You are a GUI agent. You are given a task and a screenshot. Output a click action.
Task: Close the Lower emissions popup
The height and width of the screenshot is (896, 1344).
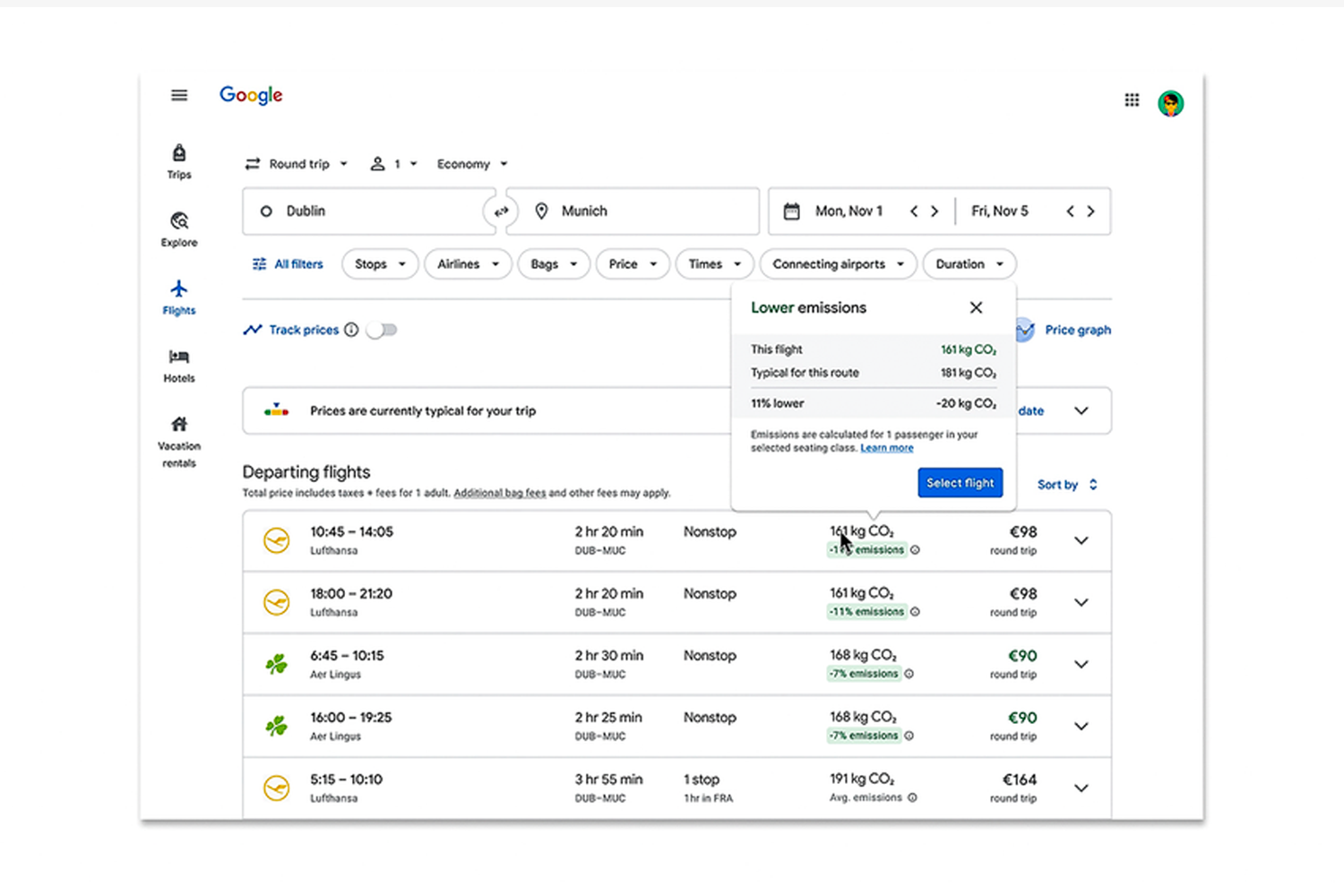[976, 307]
